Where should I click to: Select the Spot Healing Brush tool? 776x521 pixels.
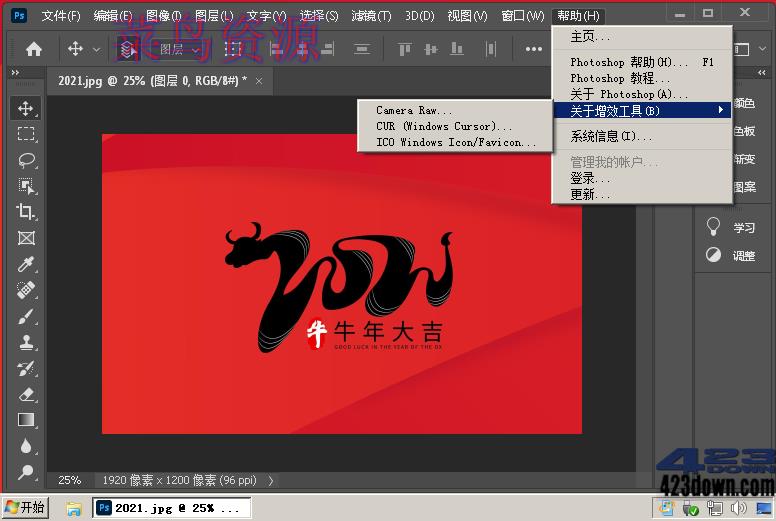click(26, 290)
